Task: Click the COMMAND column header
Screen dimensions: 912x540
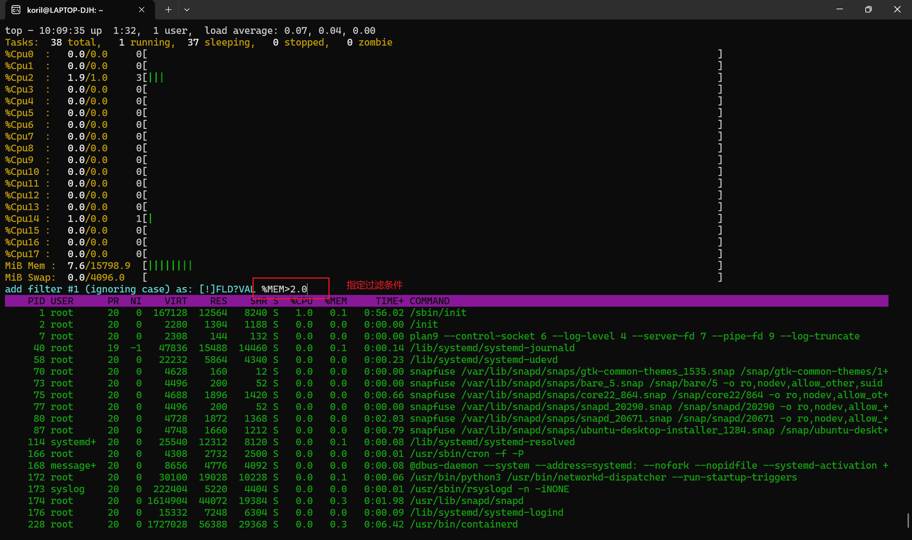Action: pyautogui.click(x=429, y=301)
